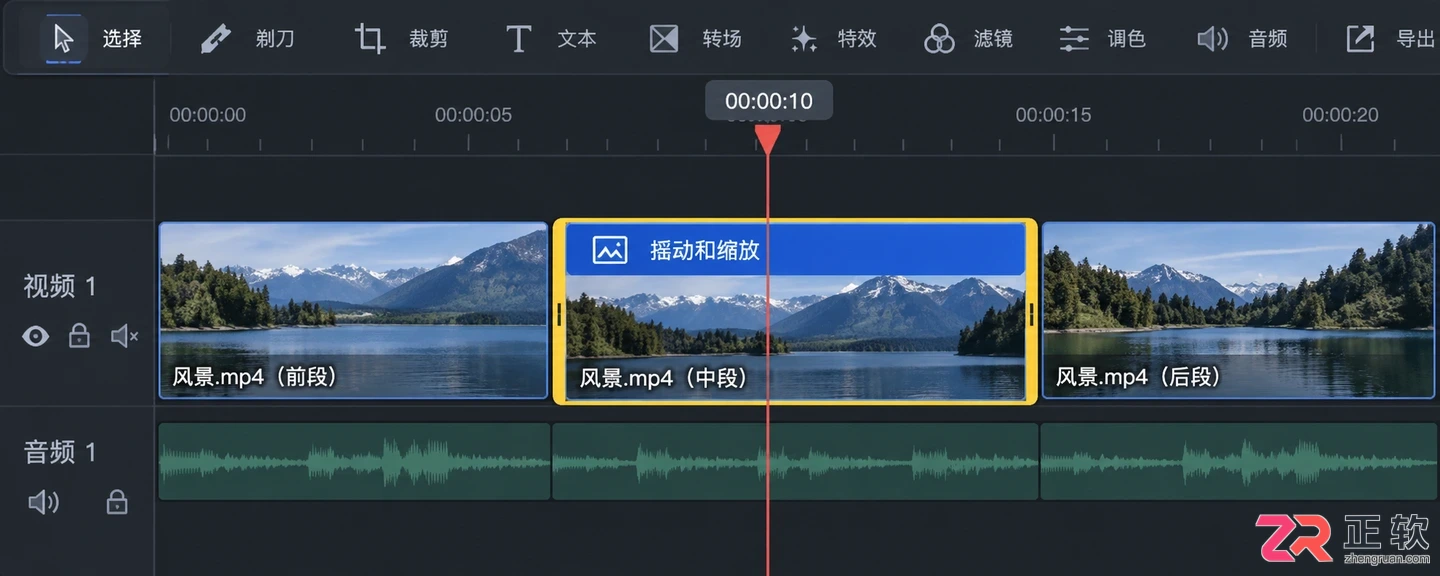Viewport: 1440px width, 576px height.
Task: Click the 00:00:15 mark on the ruler
Action: [x=1054, y=115]
